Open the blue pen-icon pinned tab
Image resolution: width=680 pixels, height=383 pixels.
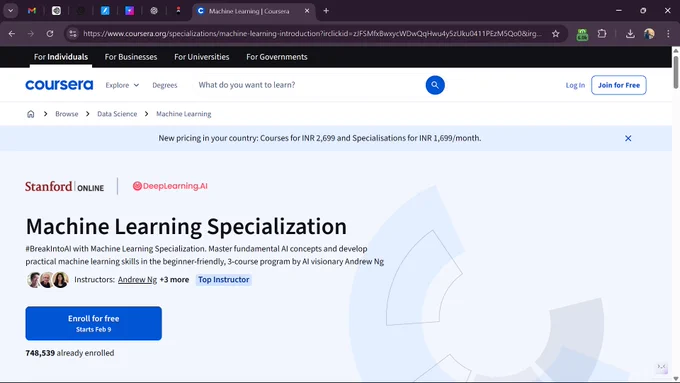click(x=105, y=11)
